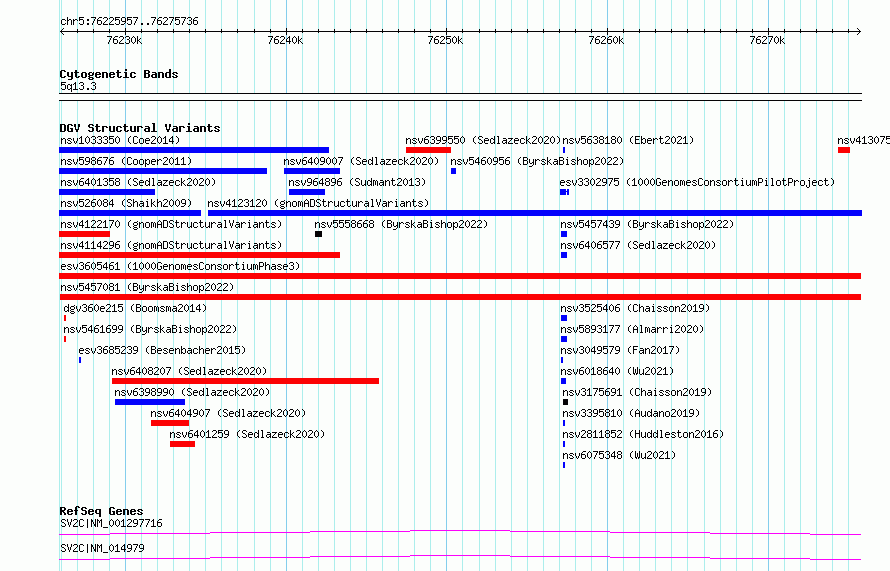Open SV2C|NM_001297716 RefSeq gene label
The image size is (890, 571).
(111, 523)
